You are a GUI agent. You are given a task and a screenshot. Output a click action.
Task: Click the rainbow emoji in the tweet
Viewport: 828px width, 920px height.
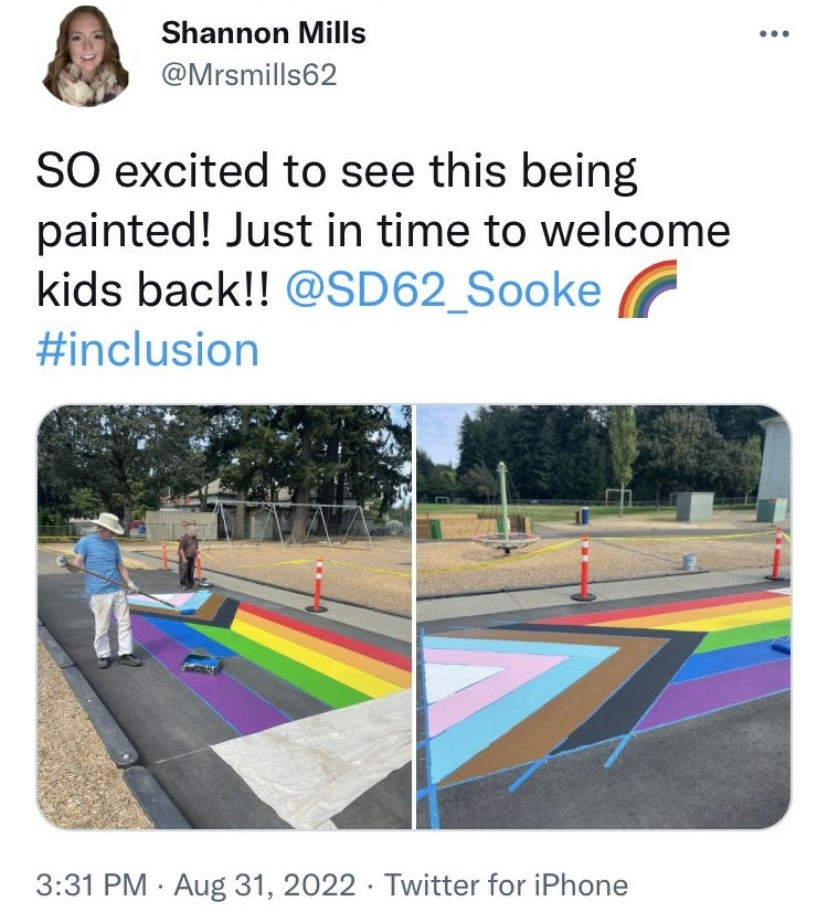point(647,289)
